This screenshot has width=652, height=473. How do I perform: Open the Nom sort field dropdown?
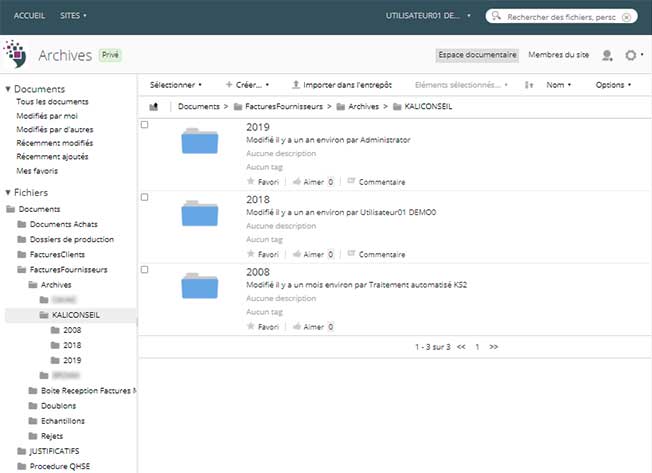(x=558, y=85)
